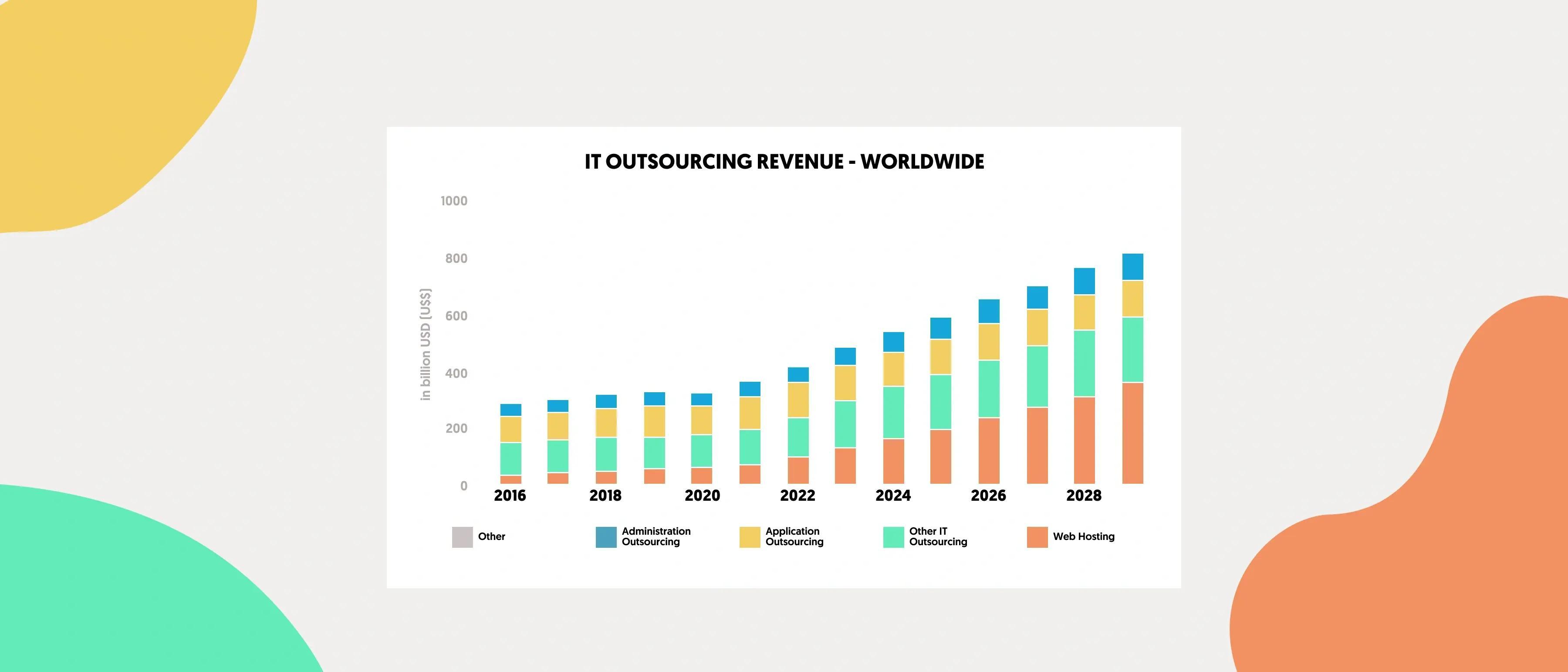
Task: Select the 'Web Hosting' legend label
Action: point(1084,537)
